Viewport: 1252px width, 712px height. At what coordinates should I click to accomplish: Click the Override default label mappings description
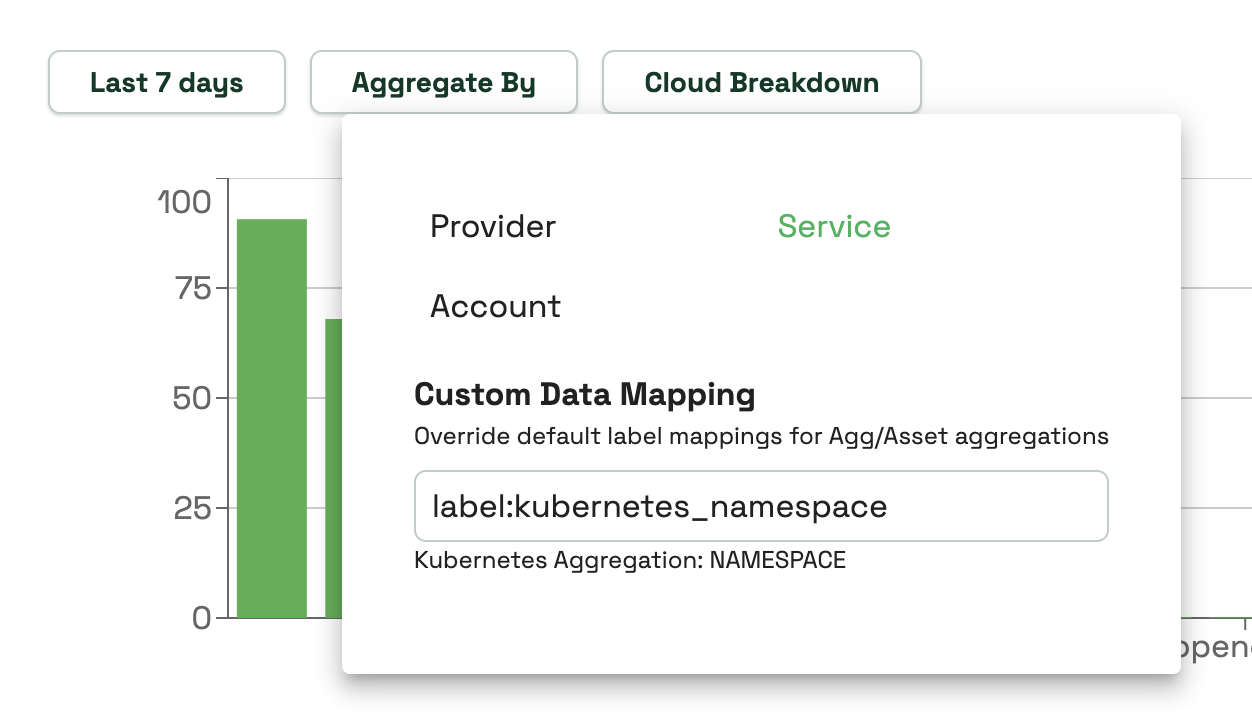(x=761, y=435)
